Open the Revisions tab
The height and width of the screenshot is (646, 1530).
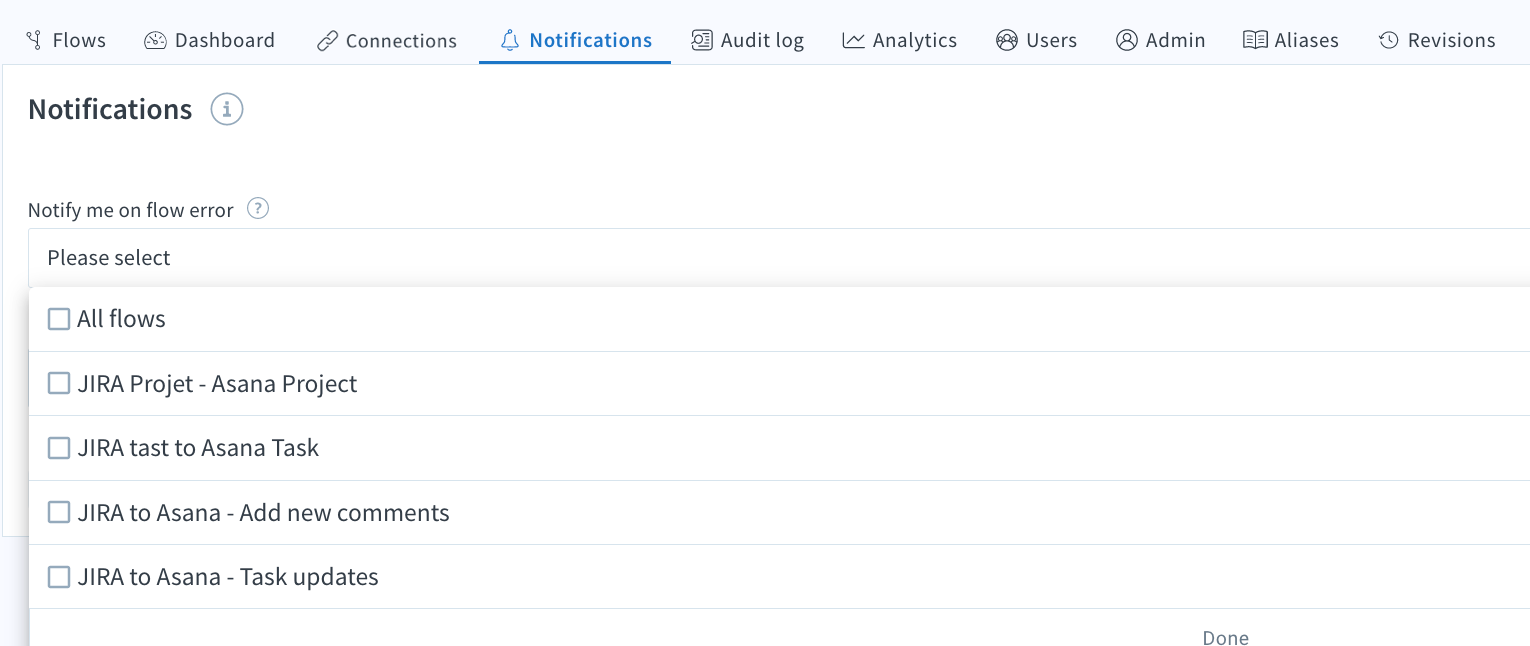[1437, 41]
